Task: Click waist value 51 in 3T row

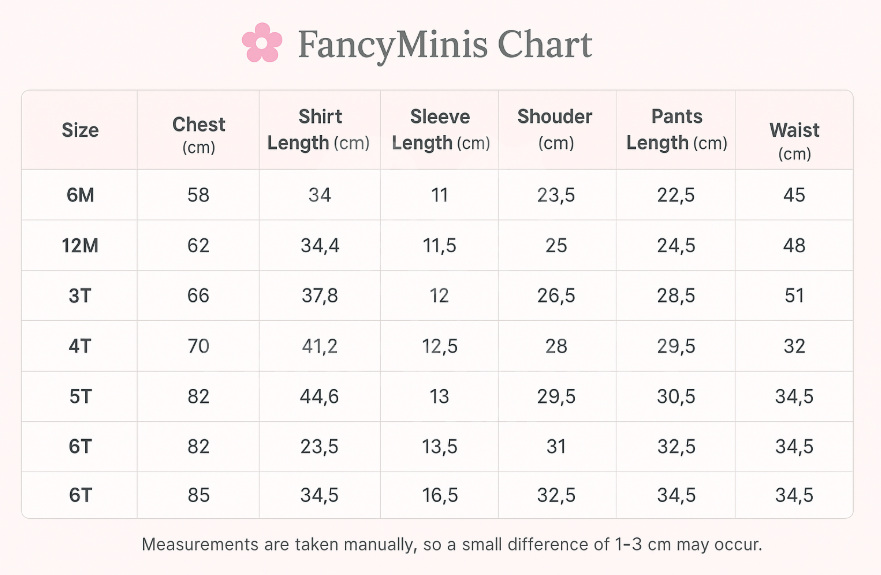Action: pos(794,296)
